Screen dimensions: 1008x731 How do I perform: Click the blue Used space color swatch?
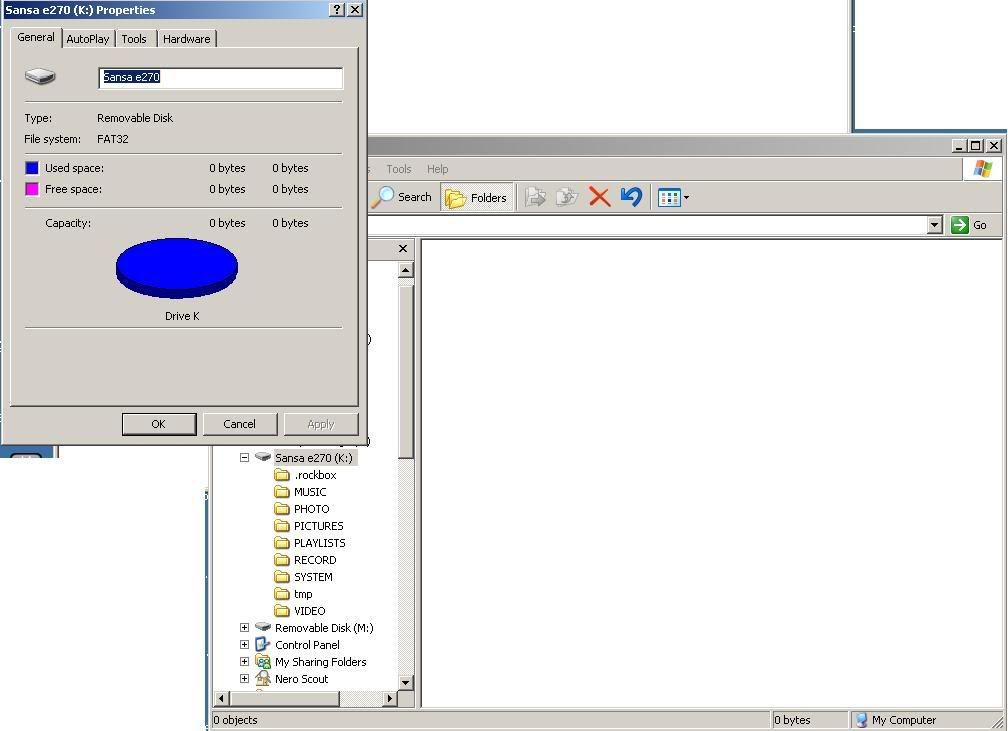32,168
